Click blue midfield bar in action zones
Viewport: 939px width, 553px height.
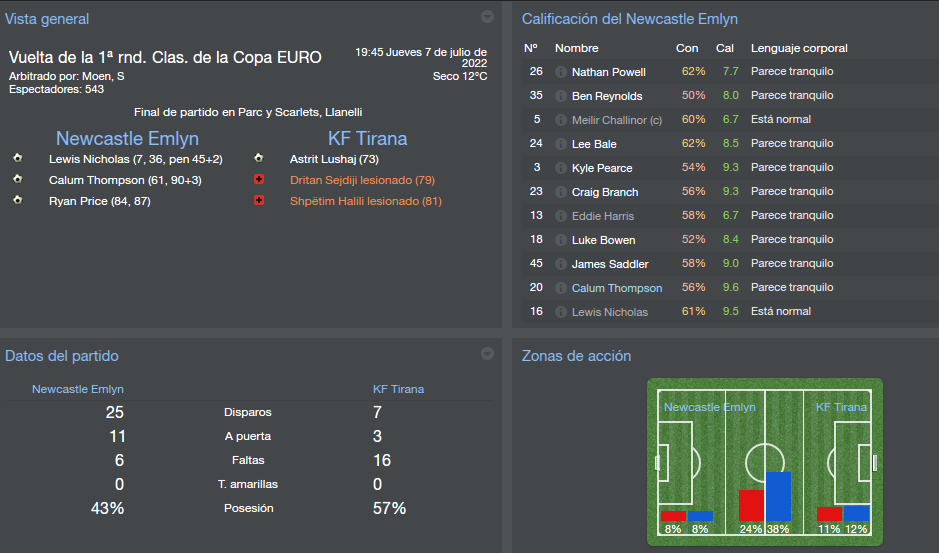tap(778, 497)
